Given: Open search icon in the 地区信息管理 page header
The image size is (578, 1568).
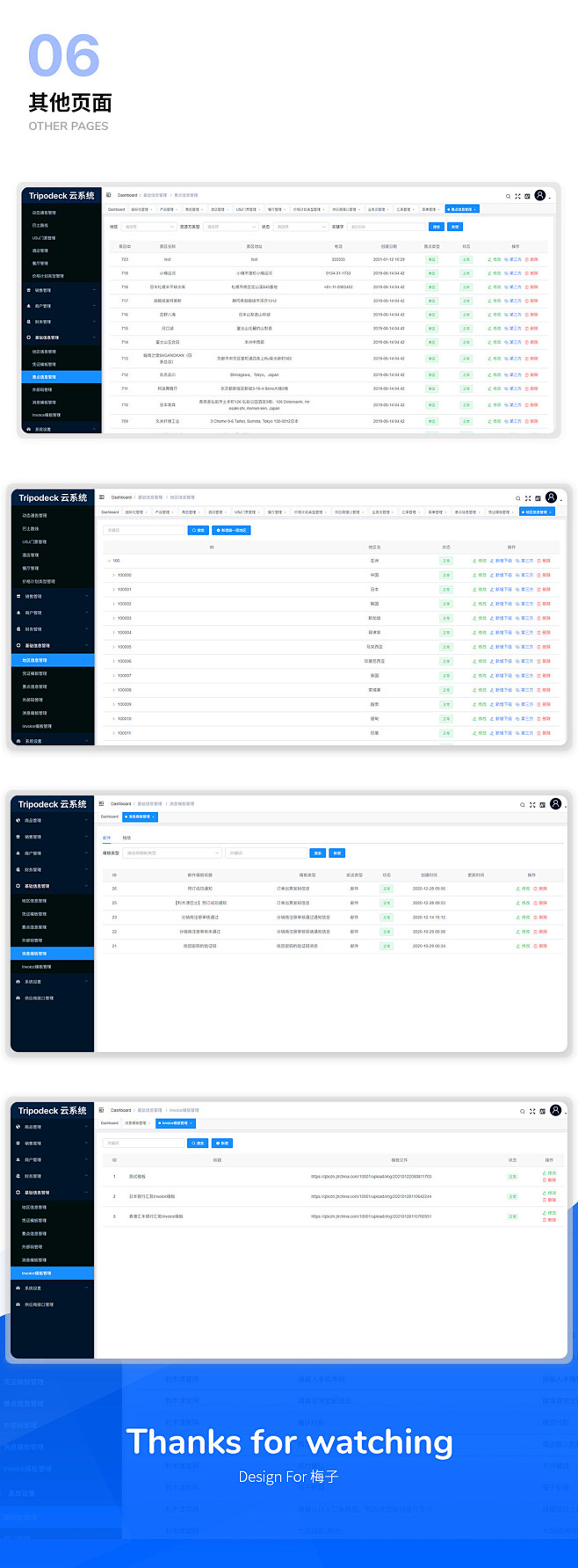Looking at the screenshot, I should tap(518, 498).
